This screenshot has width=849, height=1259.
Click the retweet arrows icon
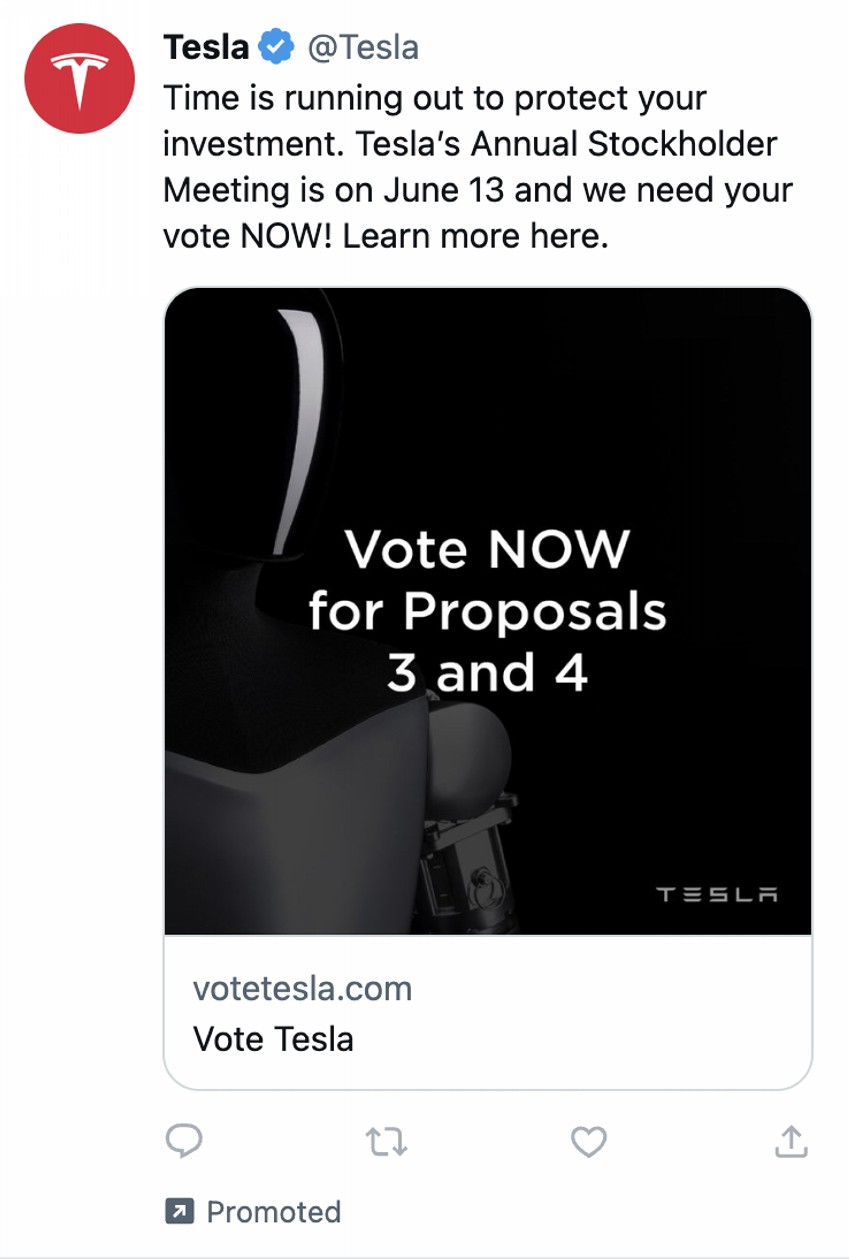coord(385,1141)
